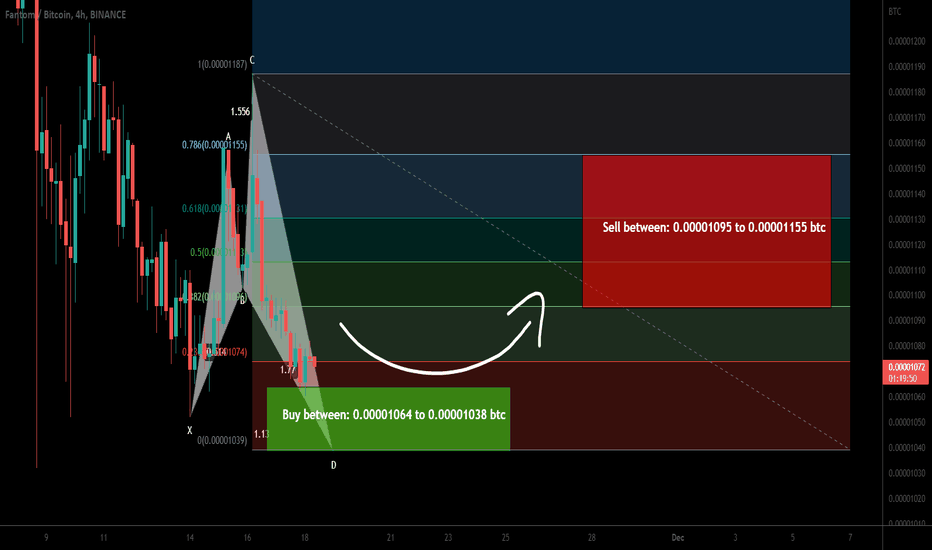Click the 'Buy between: 0.00001064 to 0.00001038 btc' text
932x550 pixels.
pos(393,414)
